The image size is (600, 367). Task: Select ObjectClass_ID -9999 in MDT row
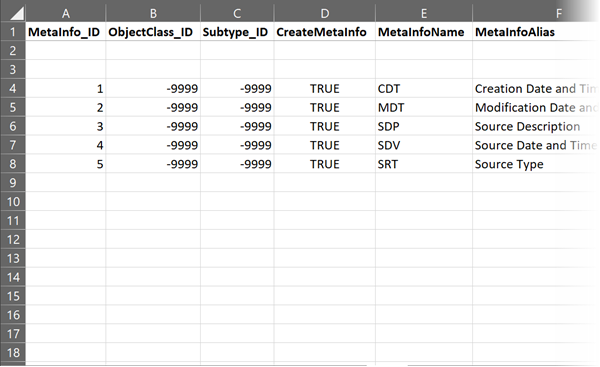tap(153, 107)
